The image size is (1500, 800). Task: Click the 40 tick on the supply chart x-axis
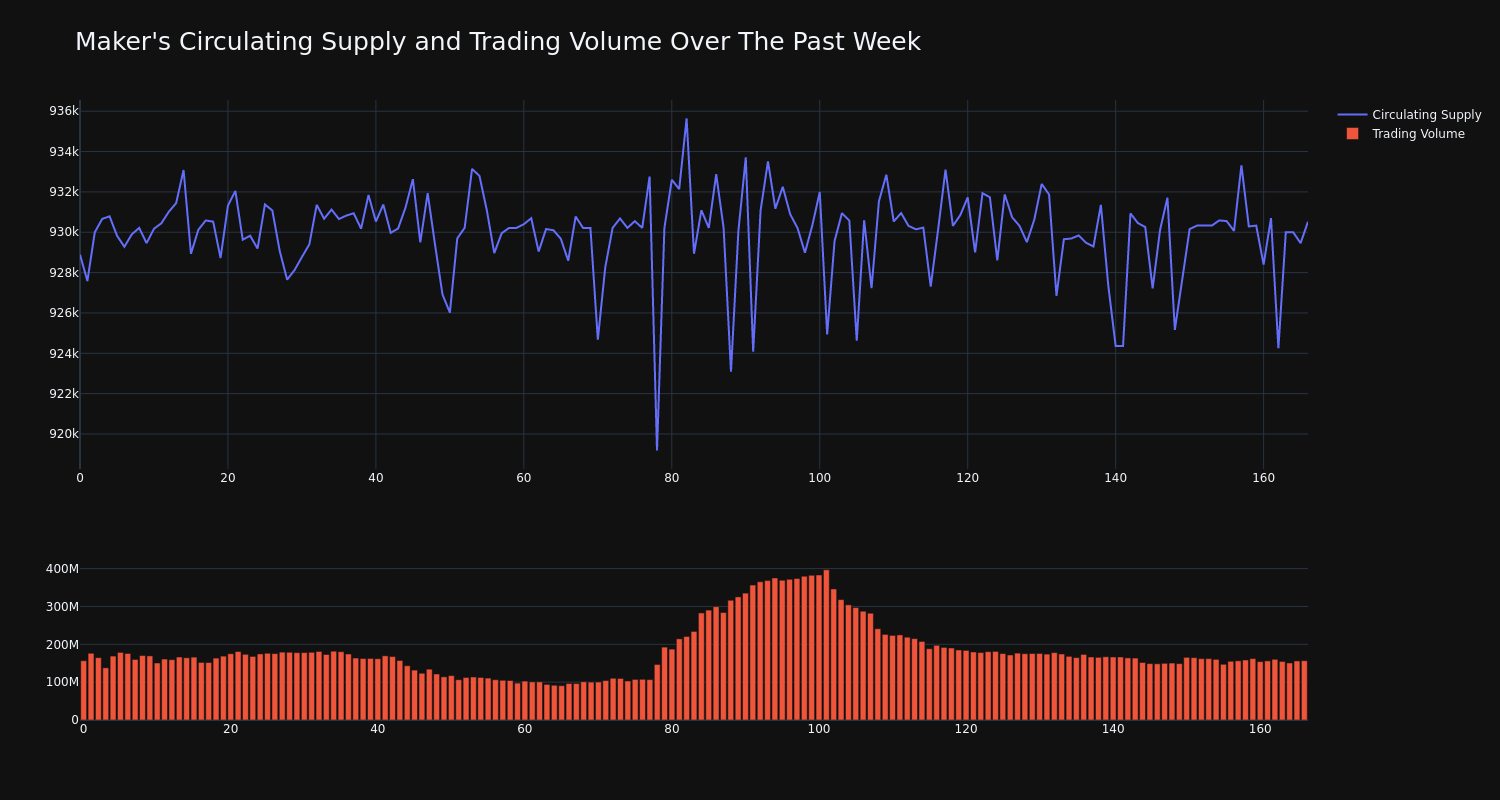click(376, 478)
